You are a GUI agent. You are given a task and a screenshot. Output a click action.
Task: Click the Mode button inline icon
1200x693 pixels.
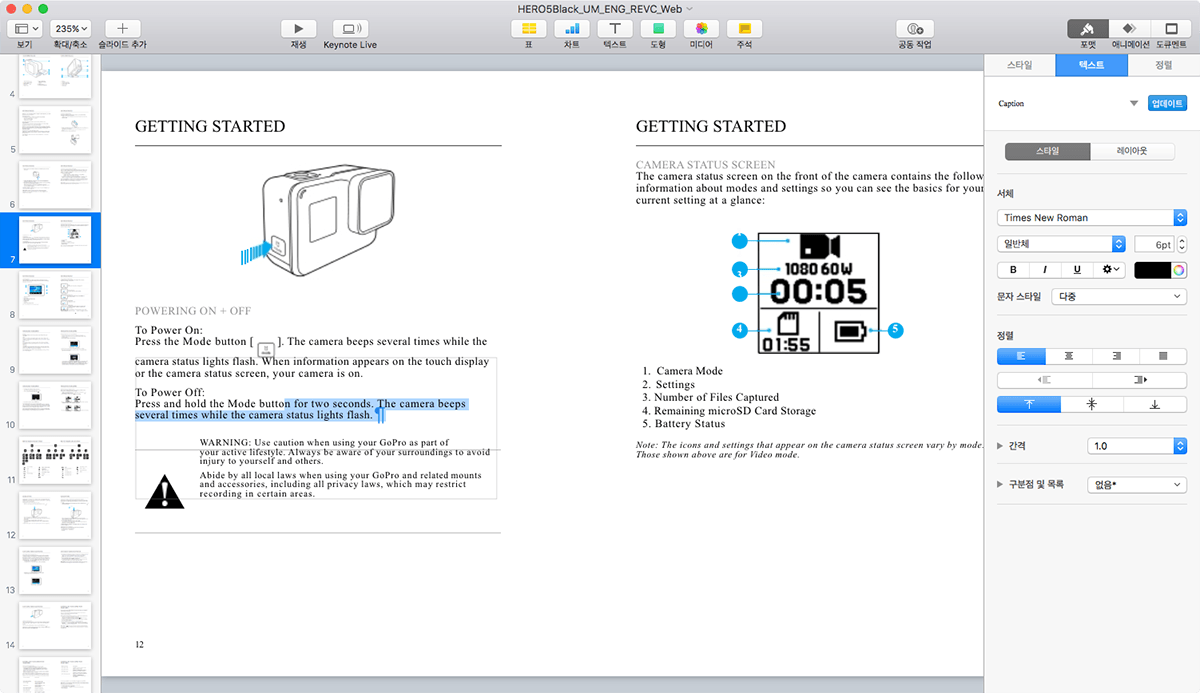(266, 349)
